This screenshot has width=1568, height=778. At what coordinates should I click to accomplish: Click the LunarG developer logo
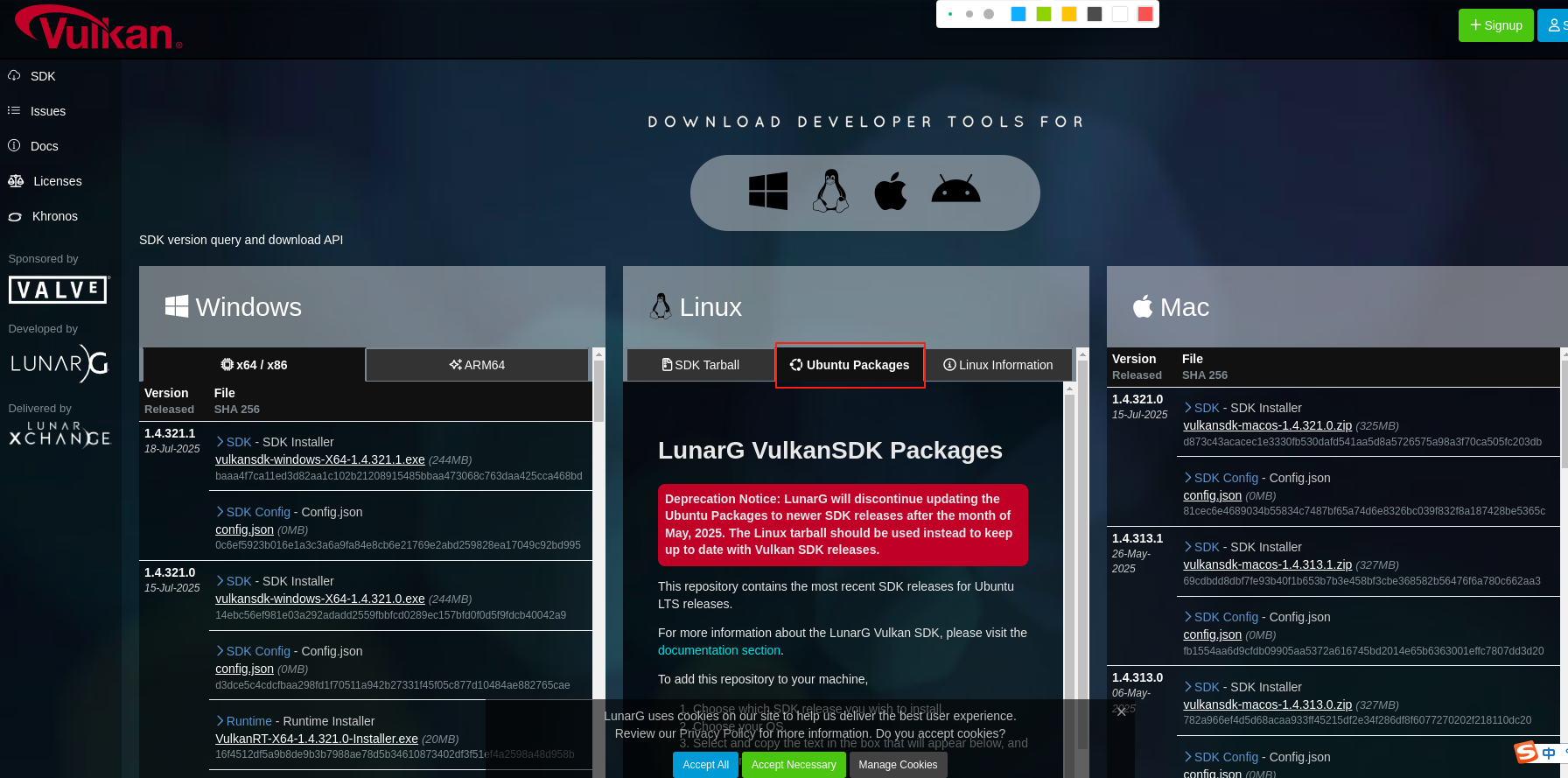click(59, 363)
